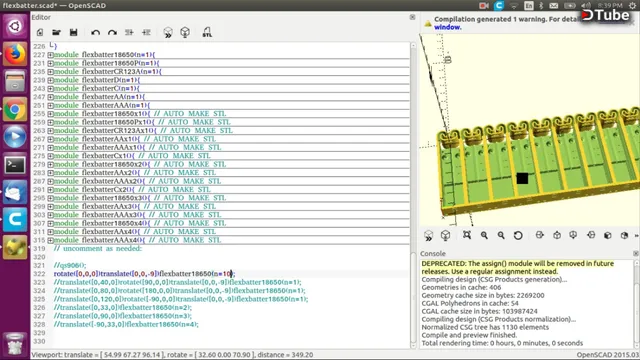The width and height of the screenshot is (640, 360).
Task: Run Render from the editor toolbar
Action: tap(185, 32)
